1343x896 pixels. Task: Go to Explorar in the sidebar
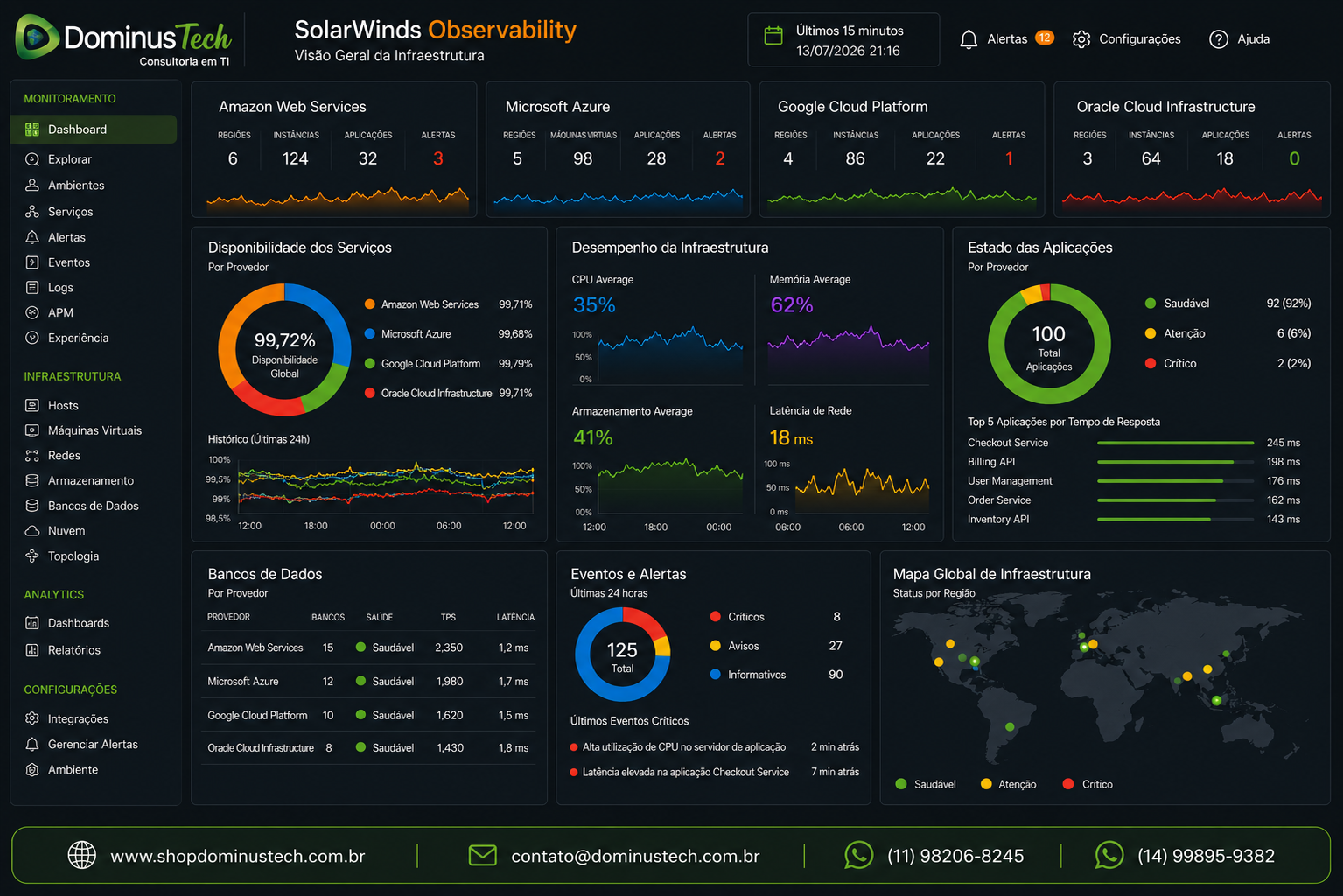(x=70, y=159)
